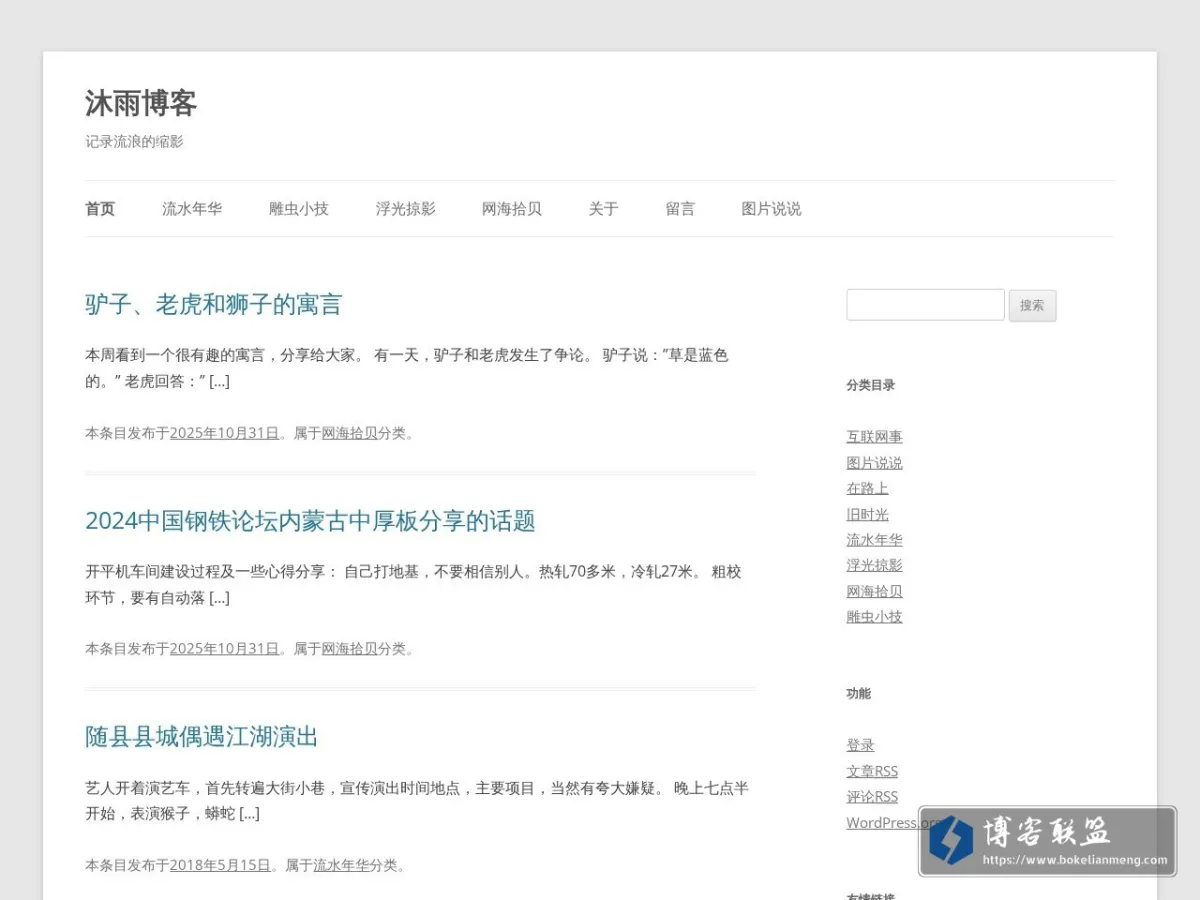Click the excerpt starting 开平机车间建设过程
Image resolution: width=1200 pixels, height=900 pixels.
click(x=413, y=585)
